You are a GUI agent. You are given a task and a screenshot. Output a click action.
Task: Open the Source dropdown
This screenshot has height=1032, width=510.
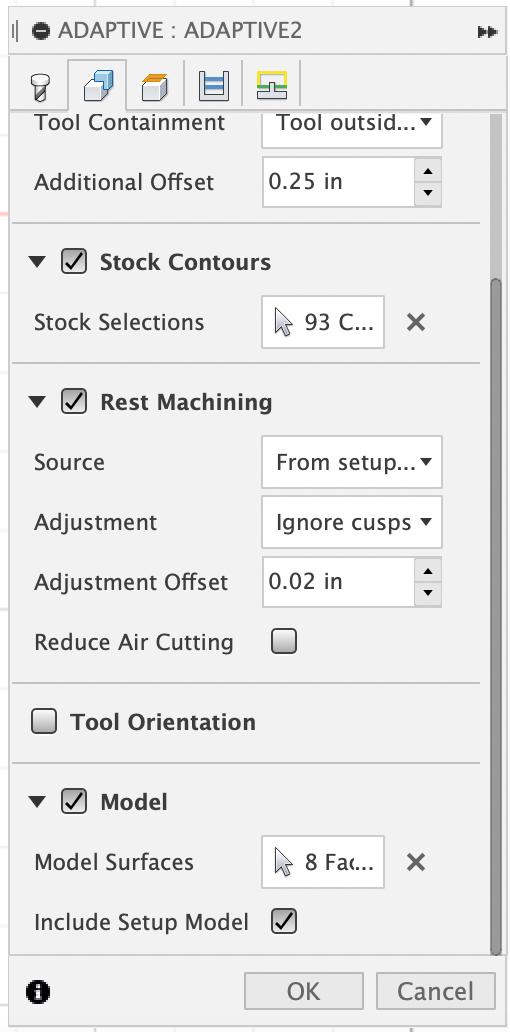[x=352, y=462]
